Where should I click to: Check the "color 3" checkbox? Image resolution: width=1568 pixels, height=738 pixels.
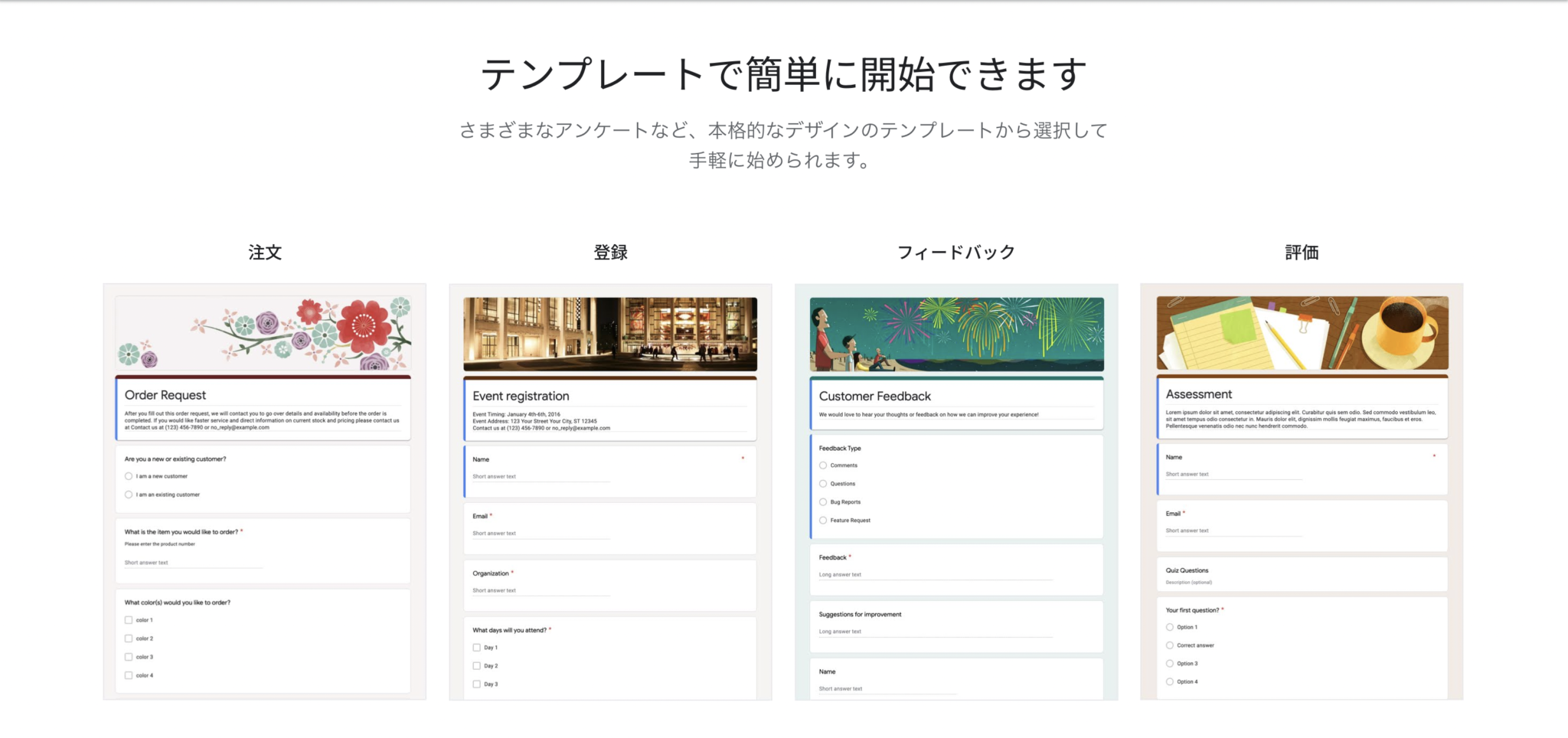coord(128,656)
